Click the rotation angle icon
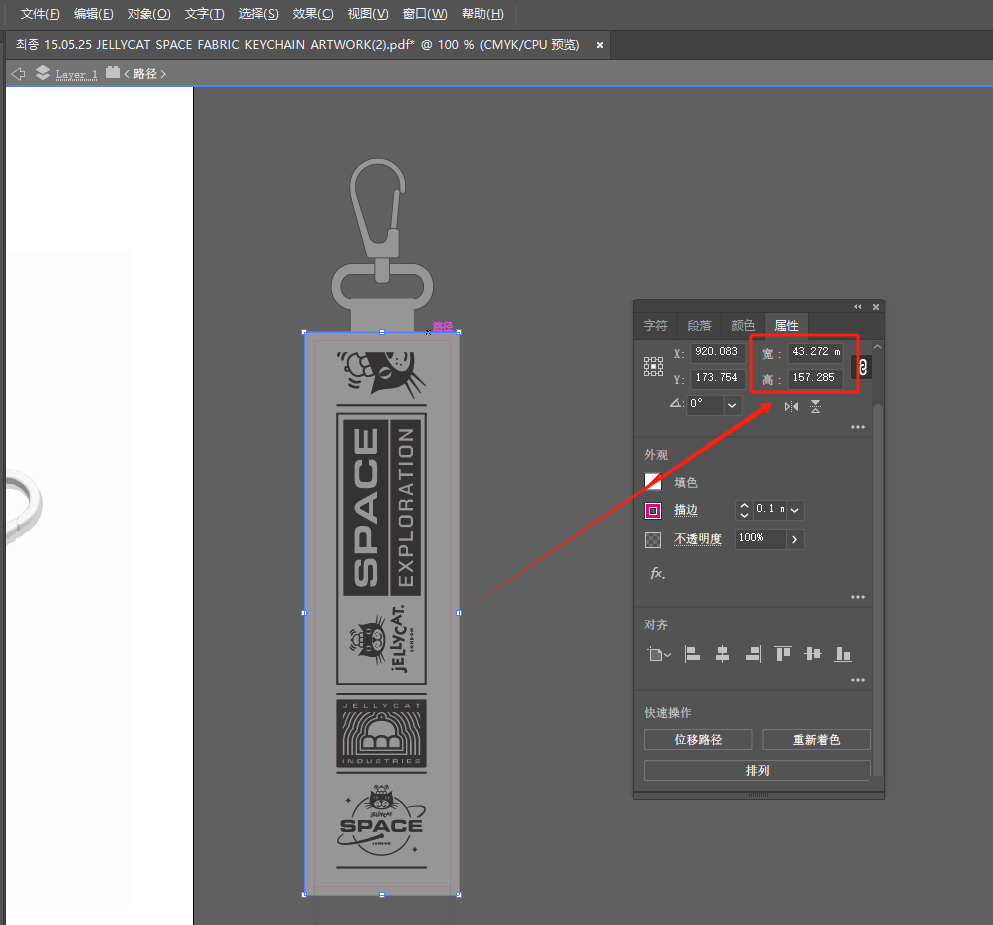Image resolution: width=993 pixels, height=925 pixels. [676, 403]
